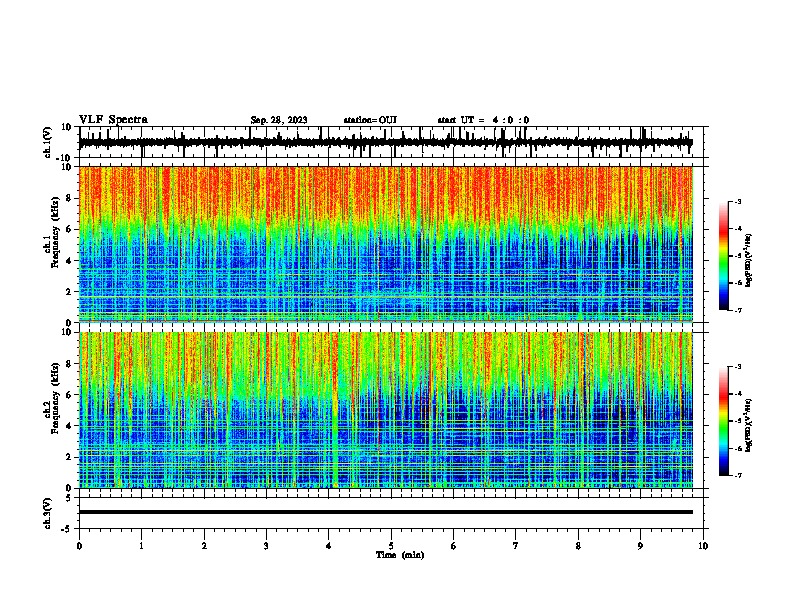Click the ch.1 voltage waveform trace
792x612 pixels.
(386, 142)
